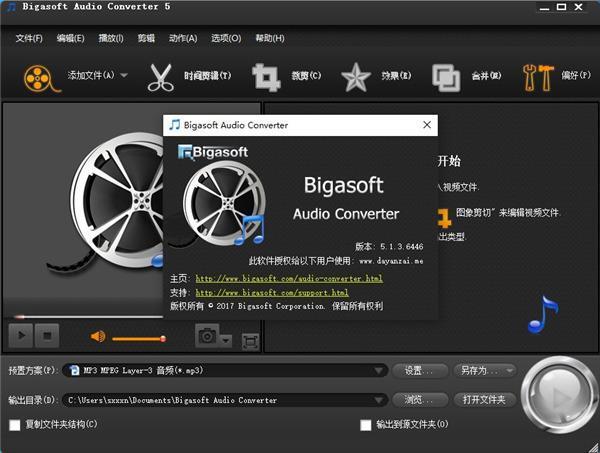Open the star Effects icon
Screen dimensions: 600x453
pos(356,78)
